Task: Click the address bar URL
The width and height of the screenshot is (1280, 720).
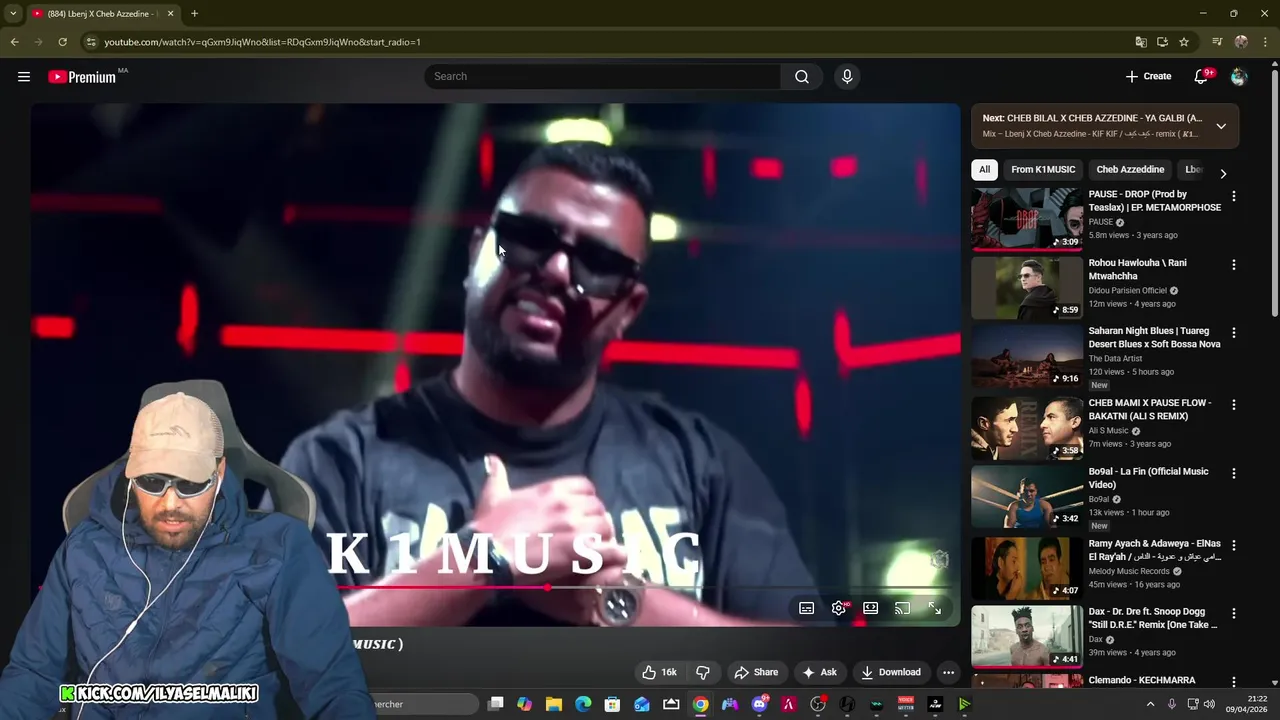Action: pyautogui.click(x=262, y=42)
